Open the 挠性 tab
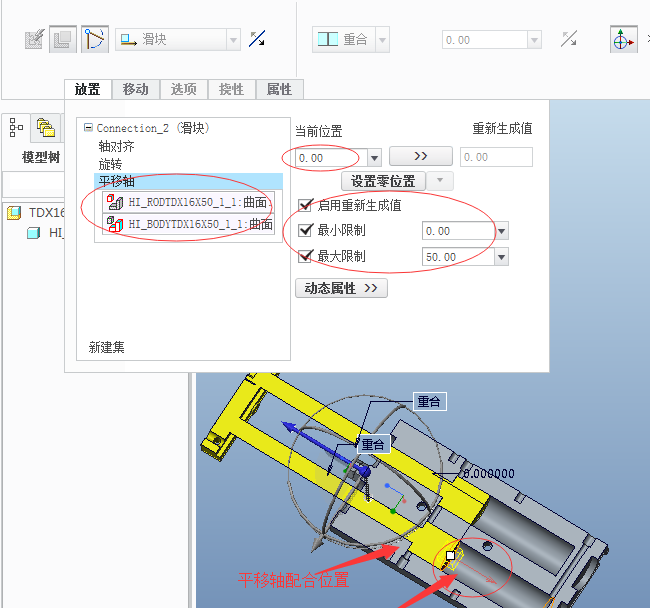Screen dimensions: 650x608 coord(231,89)
